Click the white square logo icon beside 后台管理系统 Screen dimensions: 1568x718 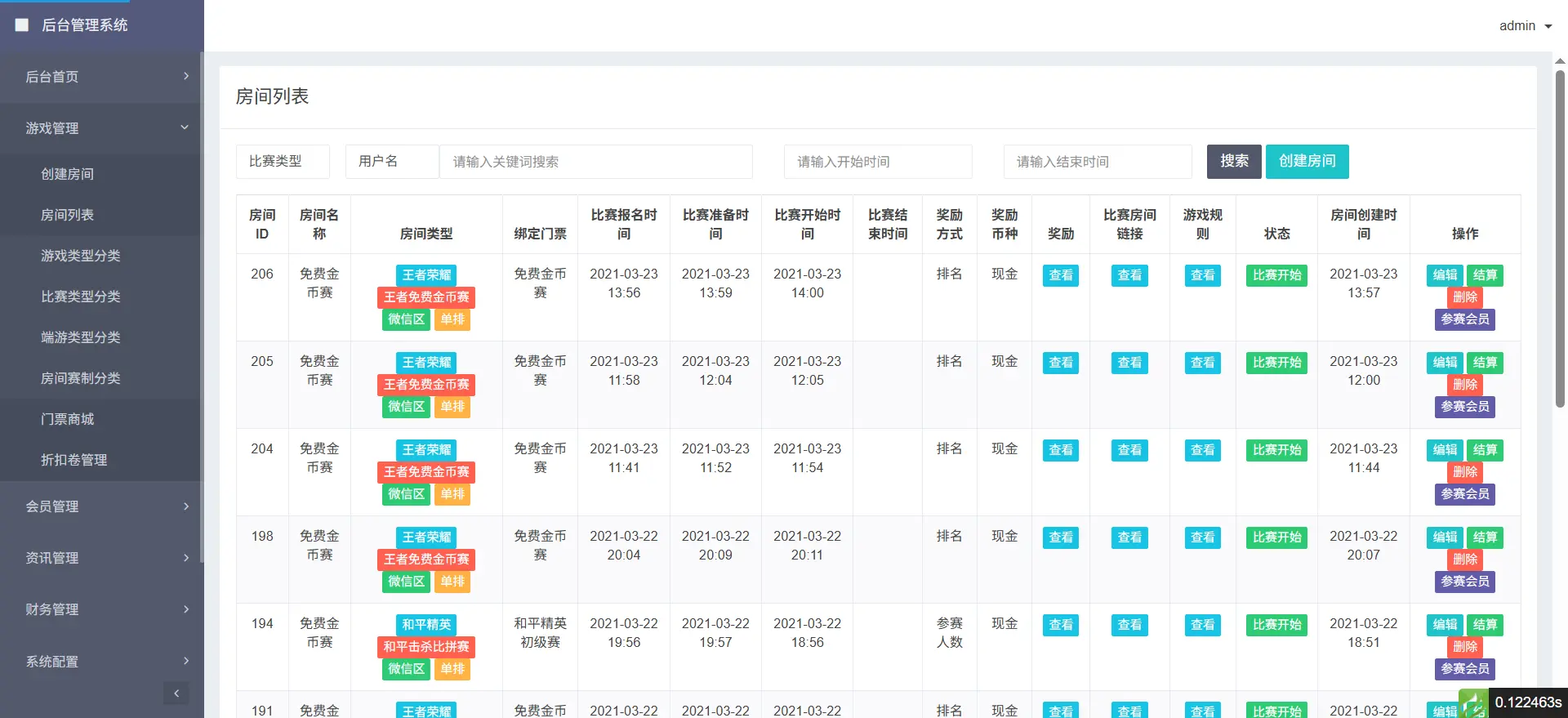point(22,25)
